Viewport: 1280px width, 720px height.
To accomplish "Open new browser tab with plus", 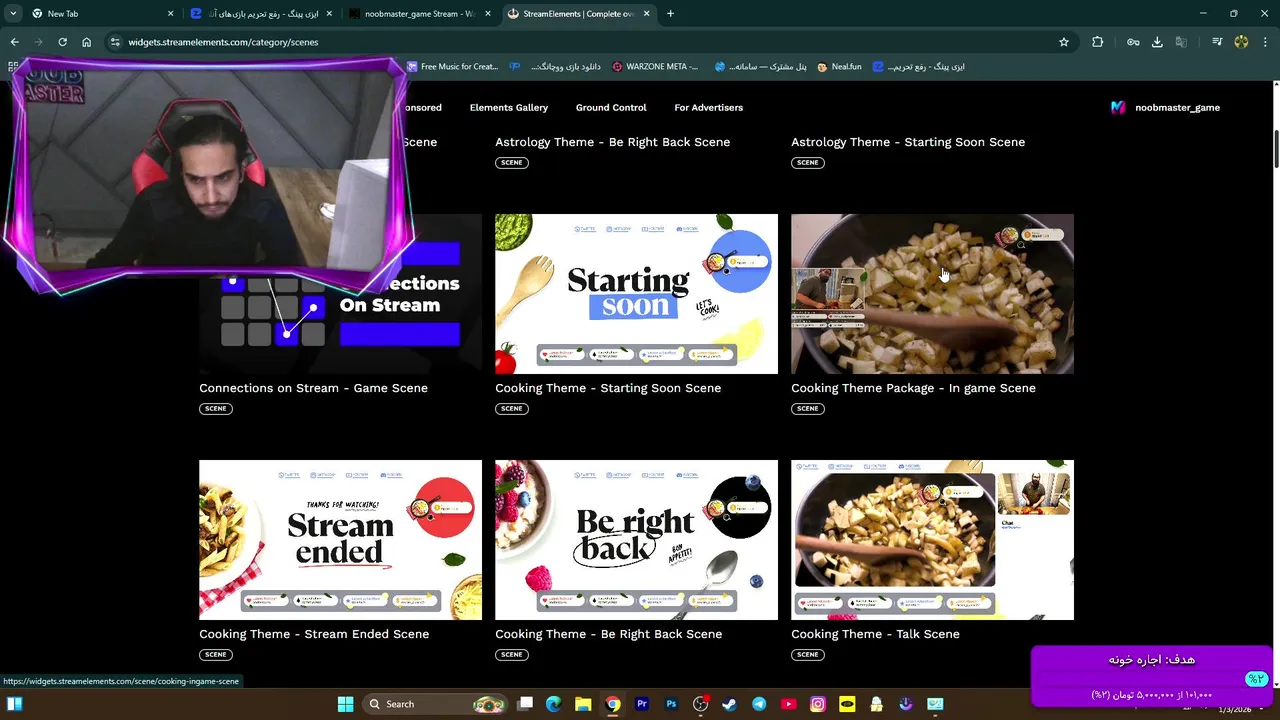I will (670, 14).
